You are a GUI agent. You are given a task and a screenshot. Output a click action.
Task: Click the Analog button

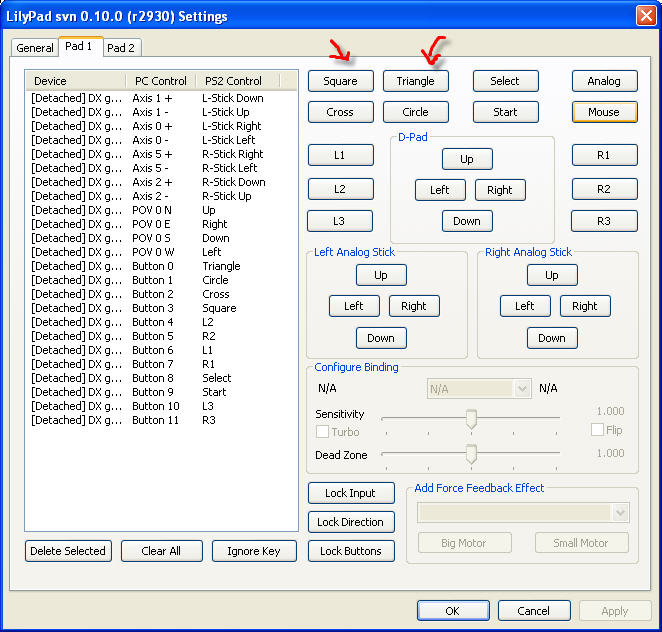605,81
